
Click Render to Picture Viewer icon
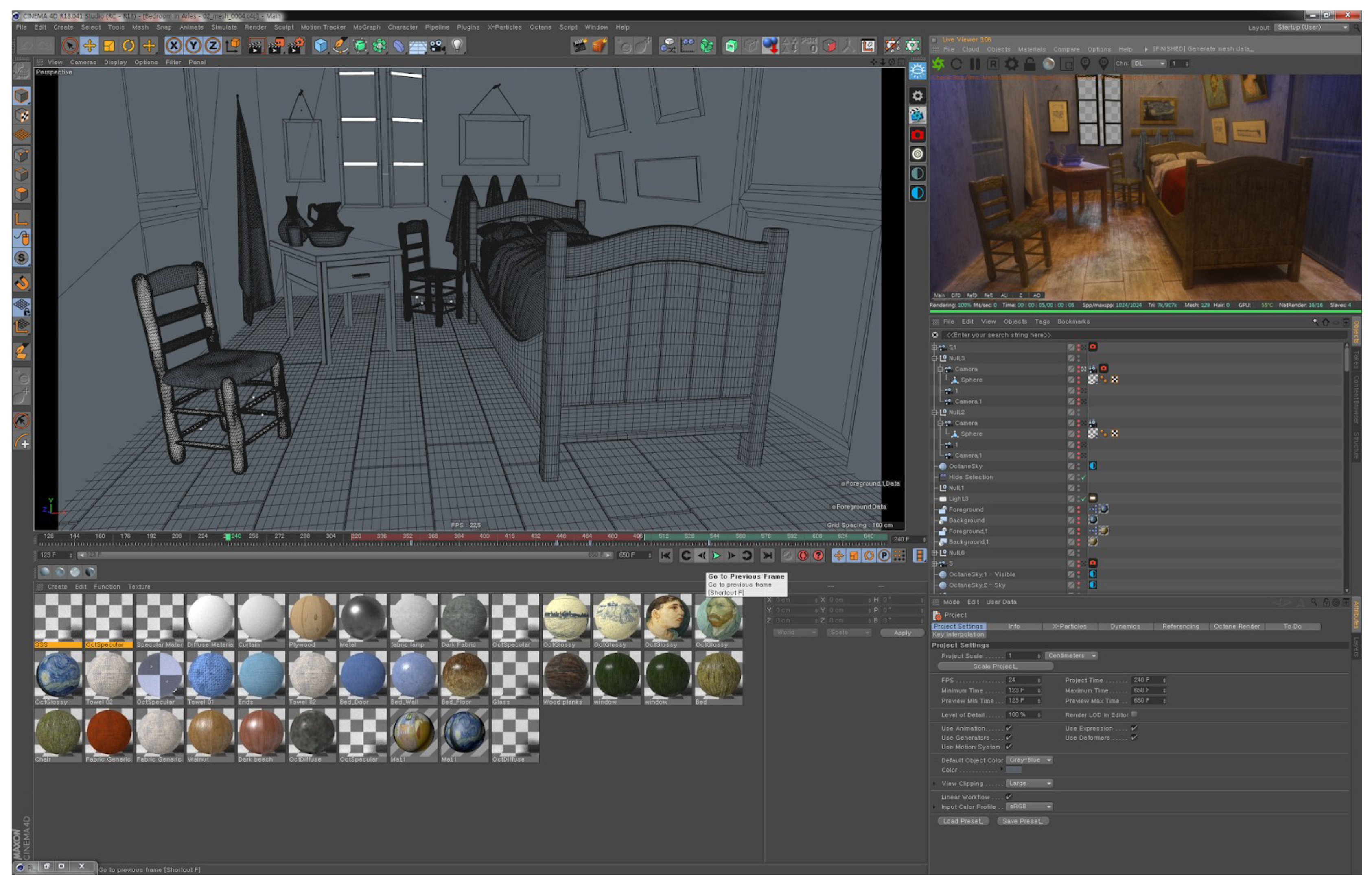(276, 46)
